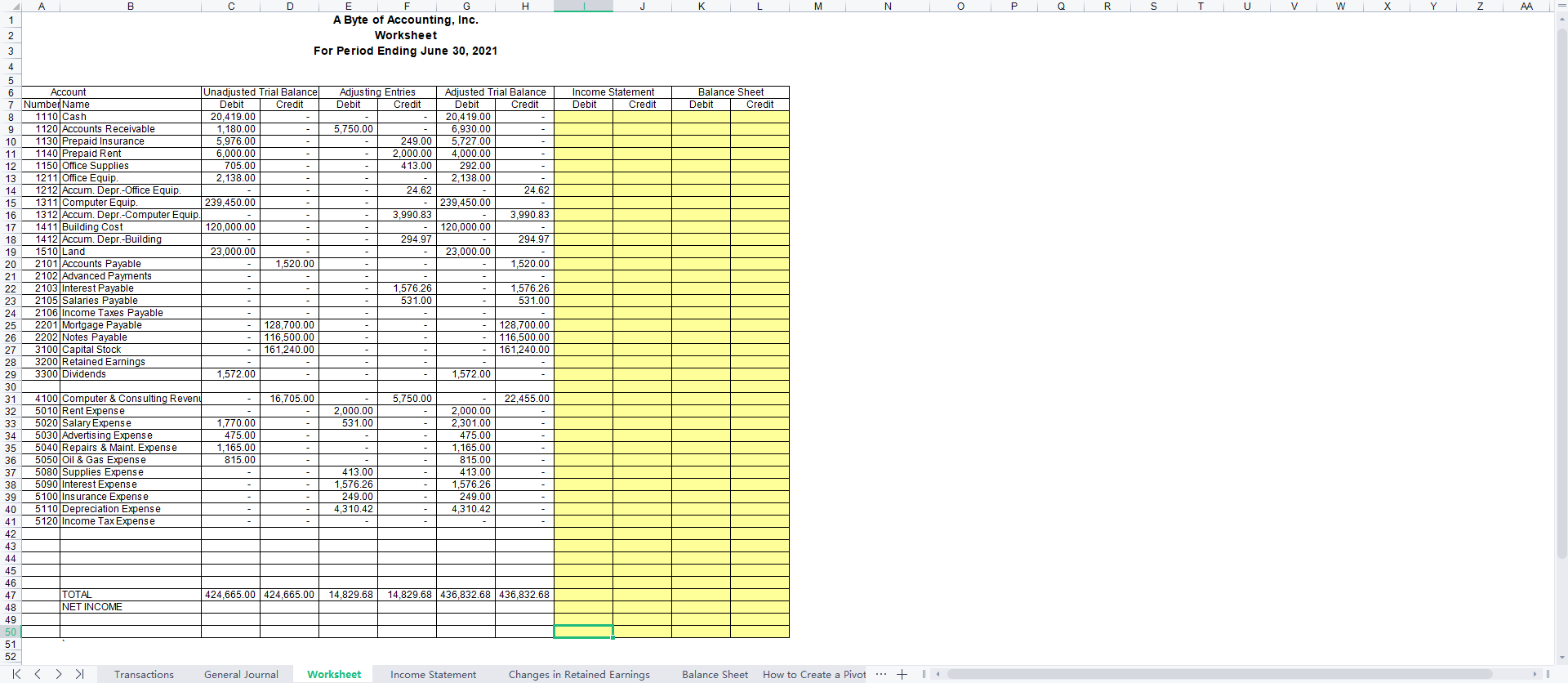Viewport: 1568px width, 683px height.
Task: Switch to the Balance Sheet tab
Action: tap(715, 674)
